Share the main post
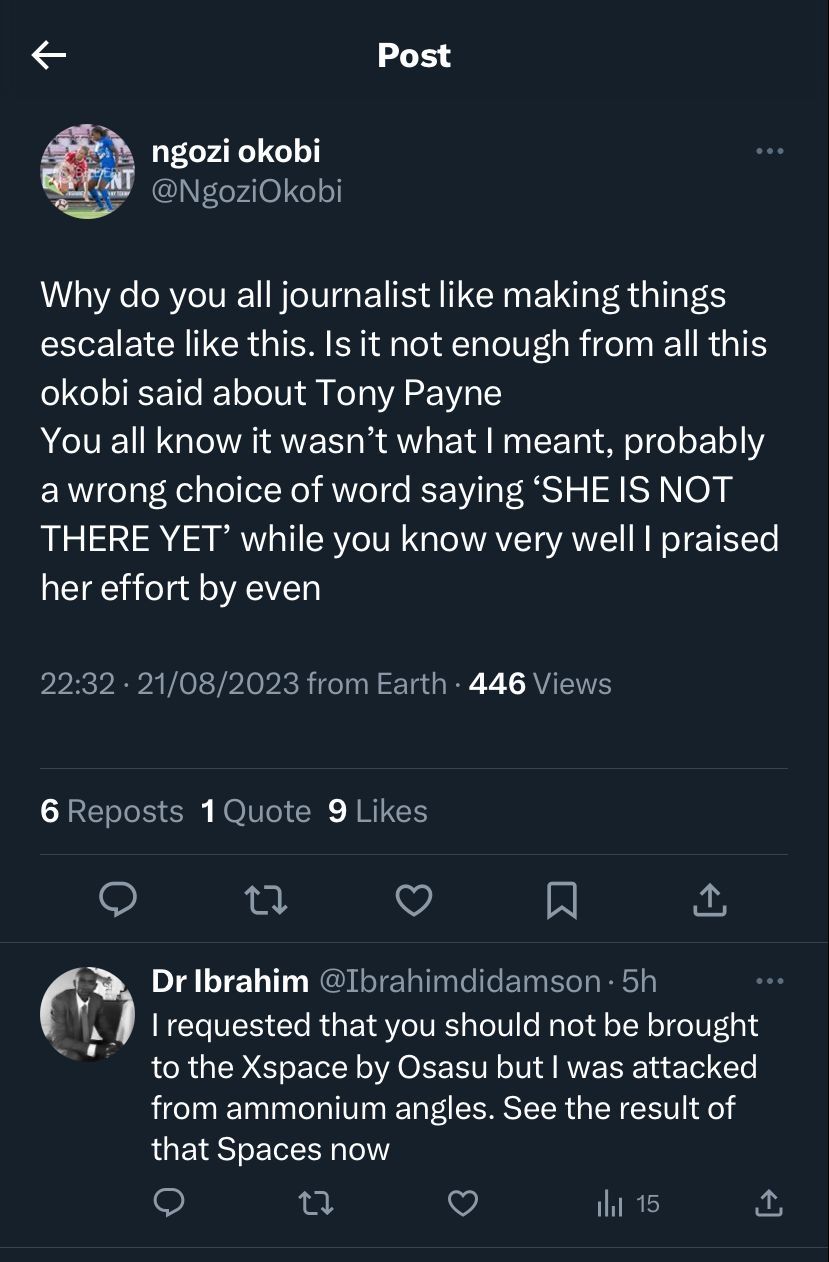Image resolution: width=829 pixels, height=1262 pixels. pyautogui.click(x=709, y=901)
